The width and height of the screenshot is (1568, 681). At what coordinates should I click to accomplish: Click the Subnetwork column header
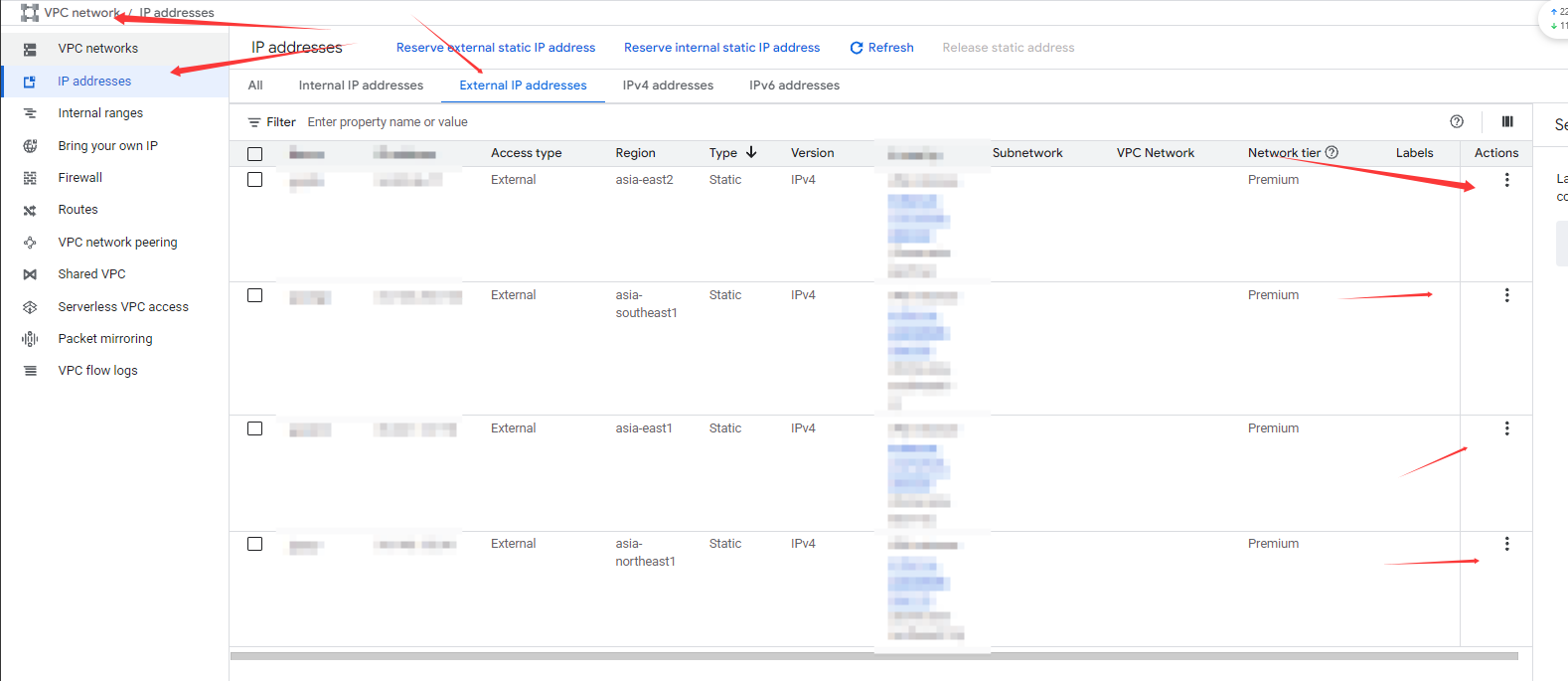tap(1027, 153)
